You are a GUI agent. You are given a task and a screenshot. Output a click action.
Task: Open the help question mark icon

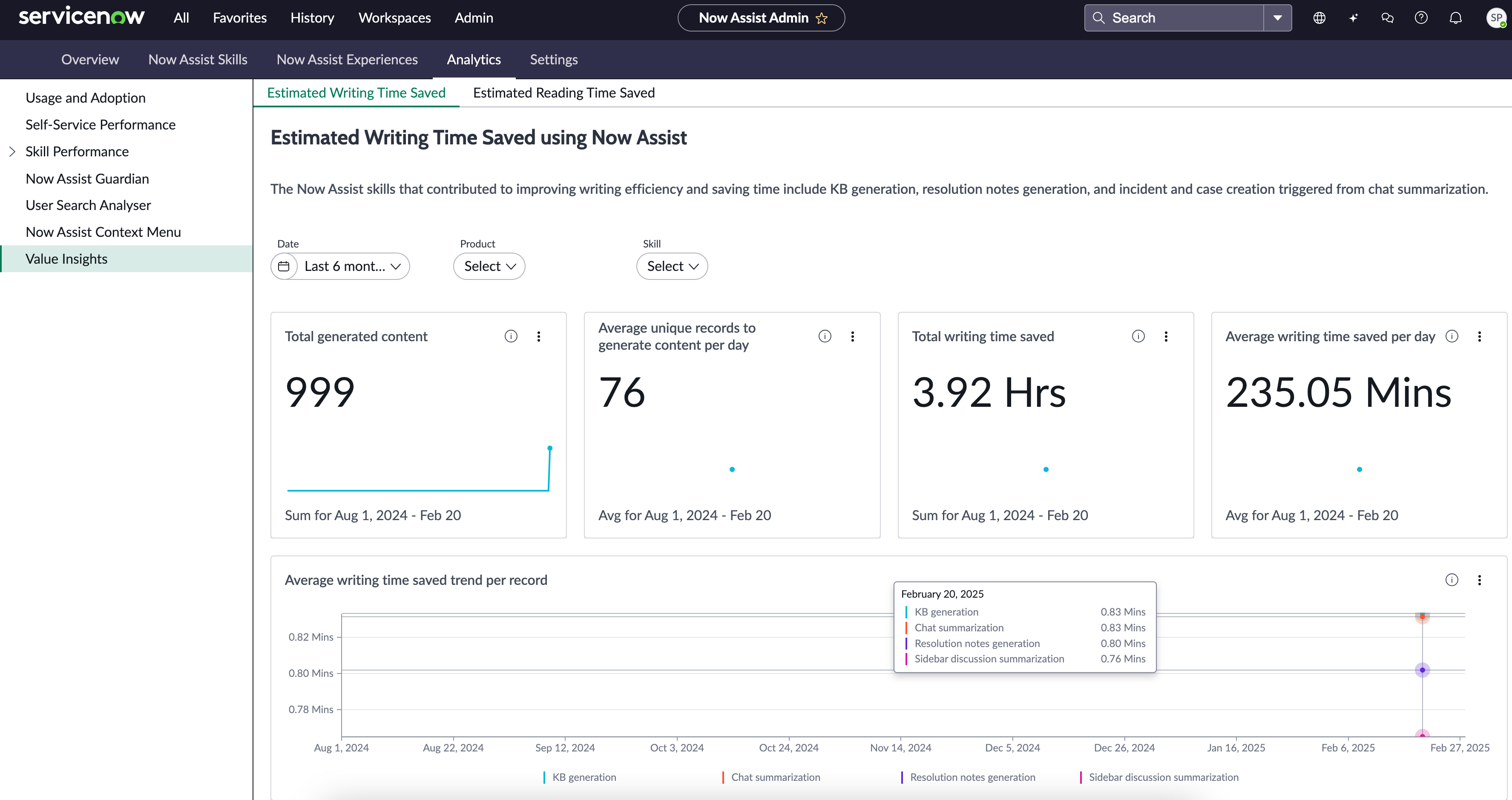tap(1421, 17)
